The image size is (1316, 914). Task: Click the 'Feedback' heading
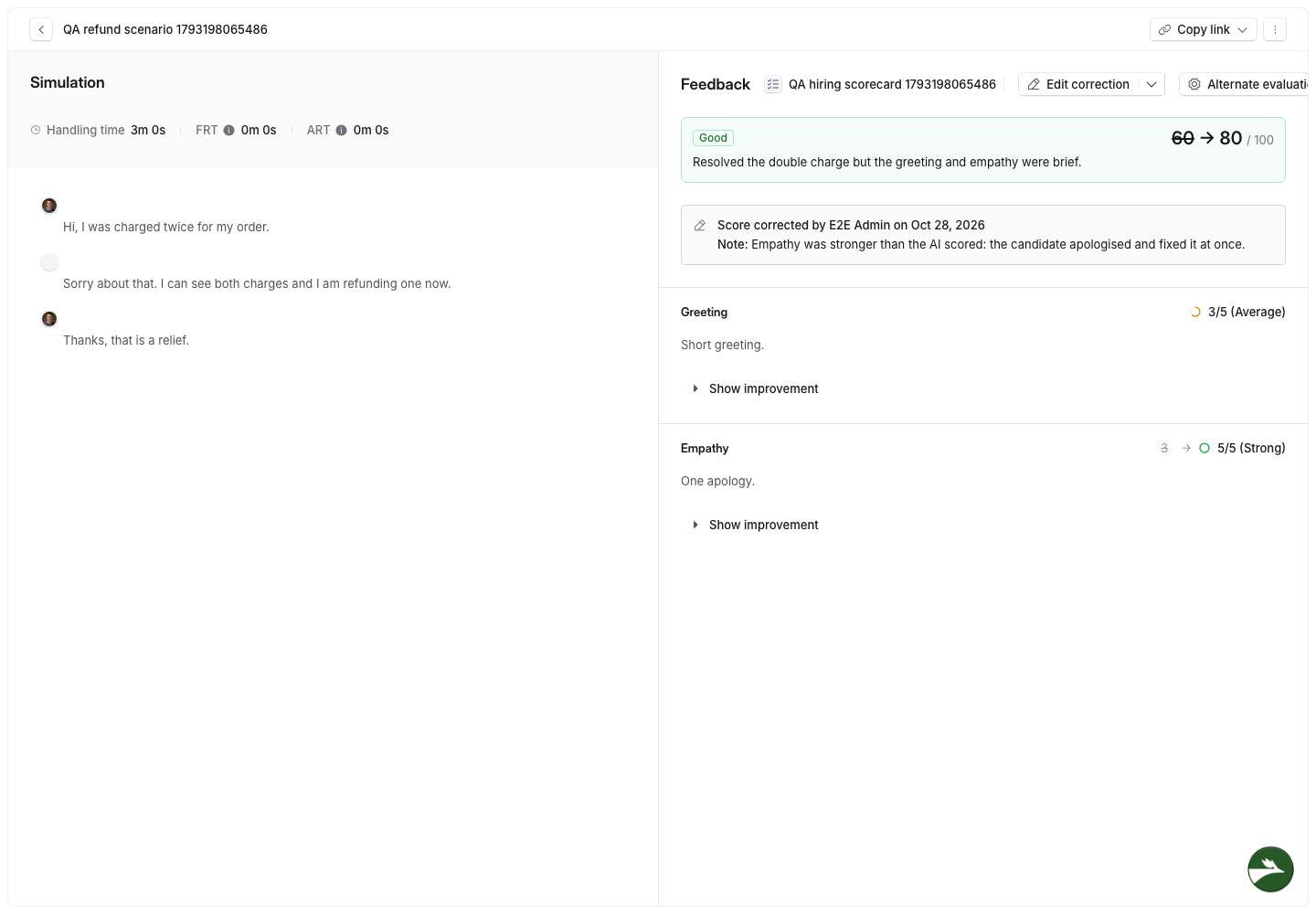[716, 84]
